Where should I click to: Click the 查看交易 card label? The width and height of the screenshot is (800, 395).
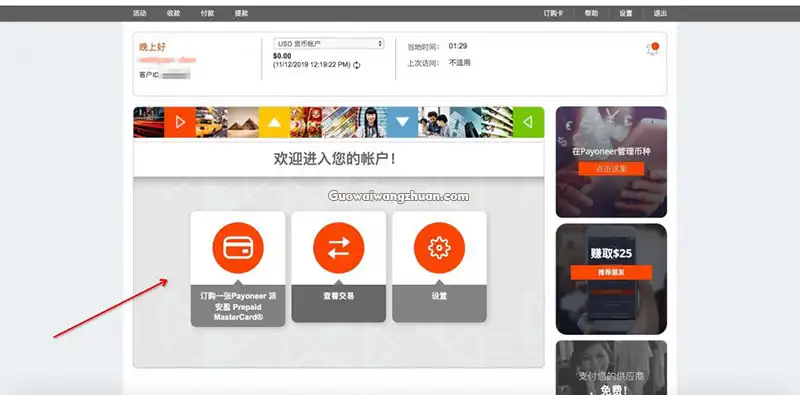pos(339,296)
